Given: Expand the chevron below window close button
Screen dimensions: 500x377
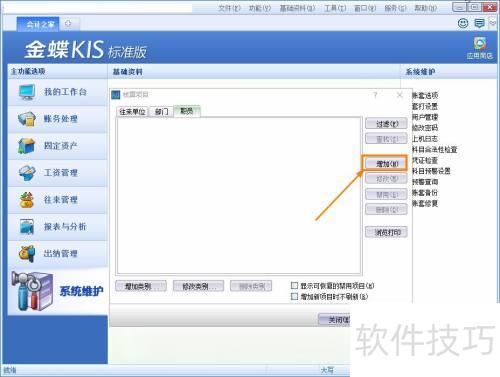Looking at the screenshot, I should pos(493,23).
